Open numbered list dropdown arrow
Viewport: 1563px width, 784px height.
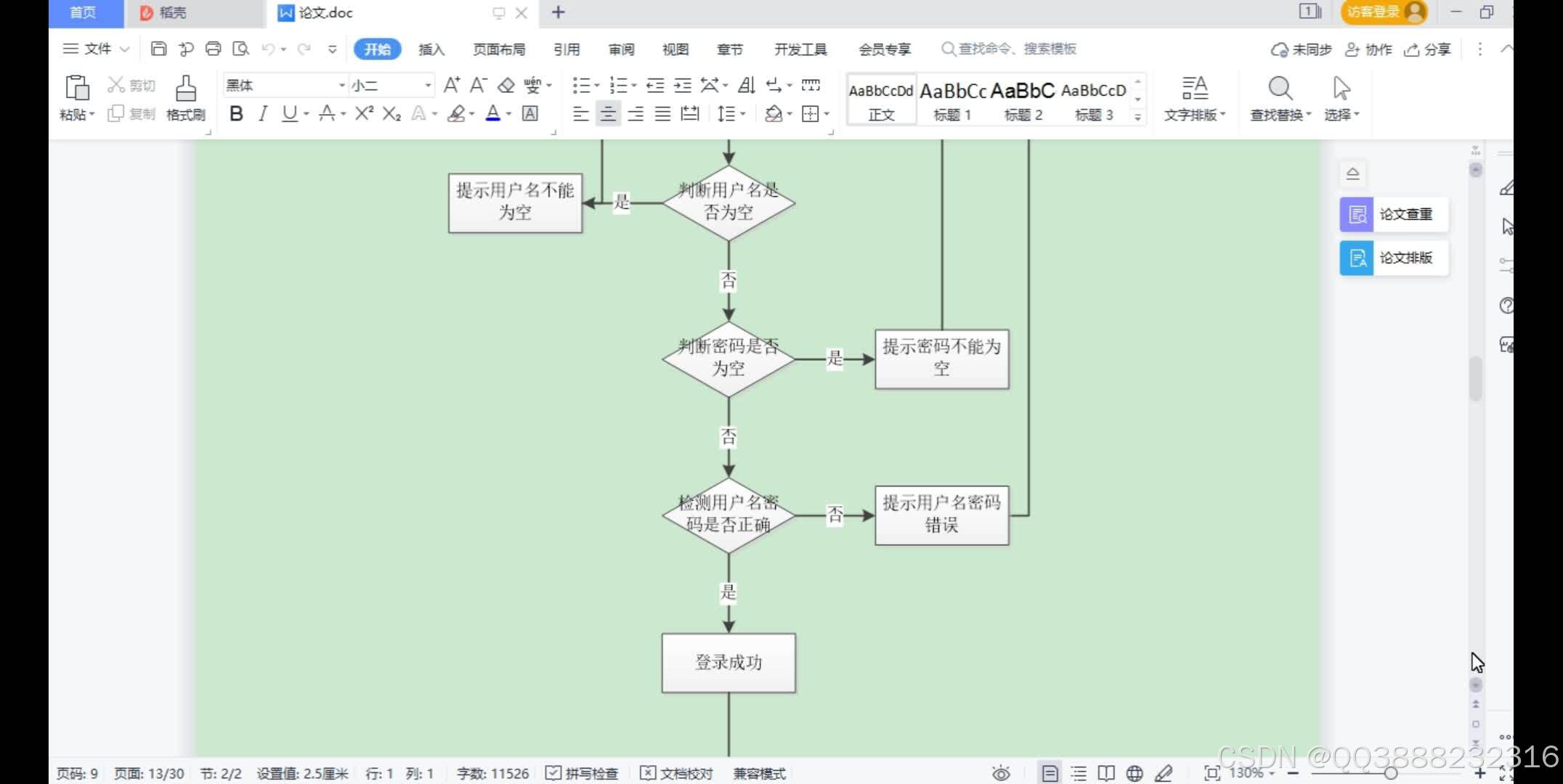pyautogui.click(x=634, y=86)
